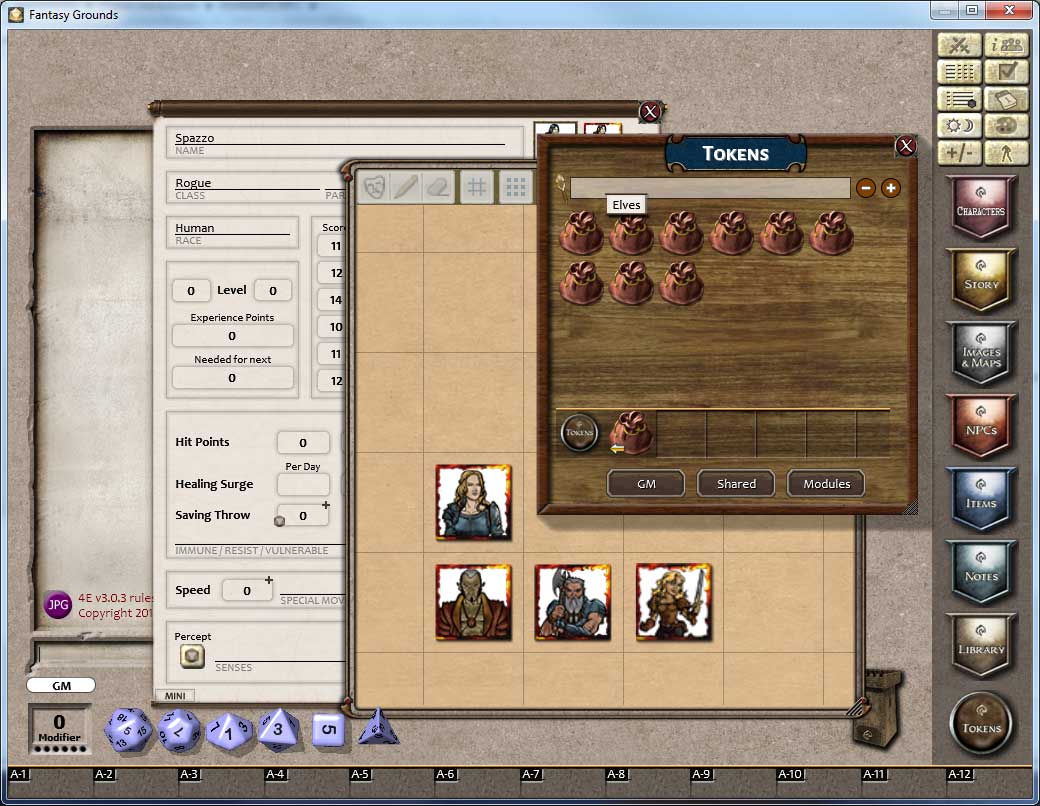Click the day/night lighting icon
Image resolution: width=1040 pixels, height=806 pixels.
[x=960, y=127]
